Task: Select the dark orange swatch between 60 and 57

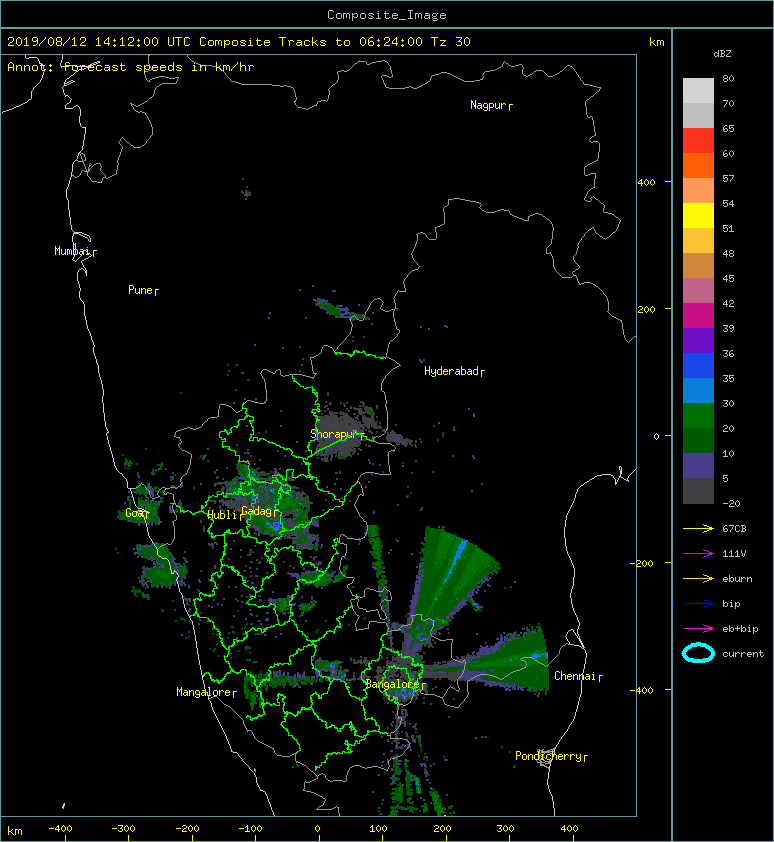Action: [x=698, y=165]
